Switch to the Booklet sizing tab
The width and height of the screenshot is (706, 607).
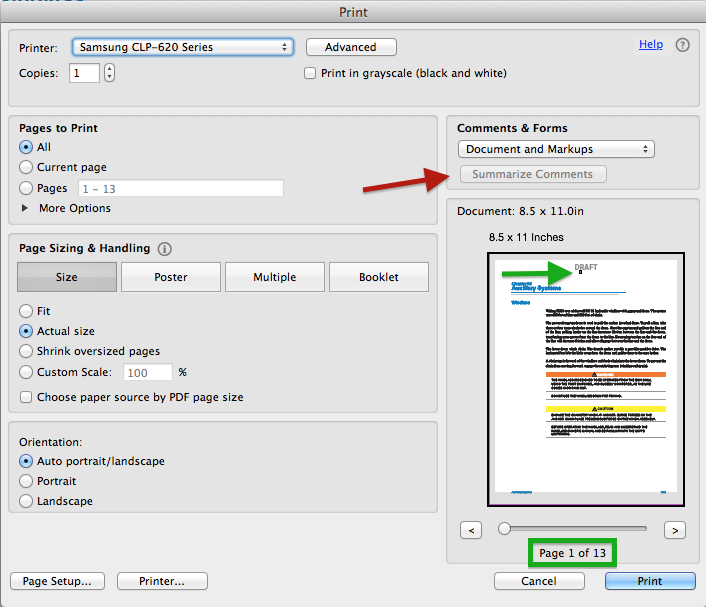tap(378, 277)
